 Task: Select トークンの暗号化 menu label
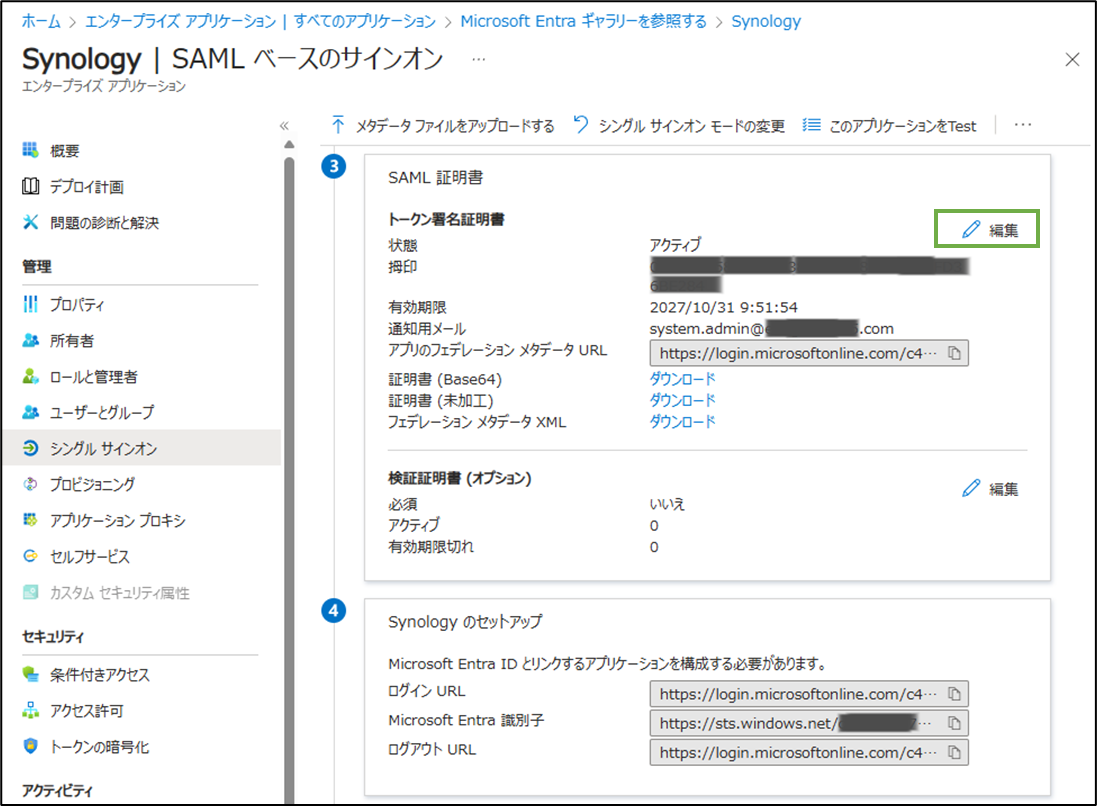(99, 747)
